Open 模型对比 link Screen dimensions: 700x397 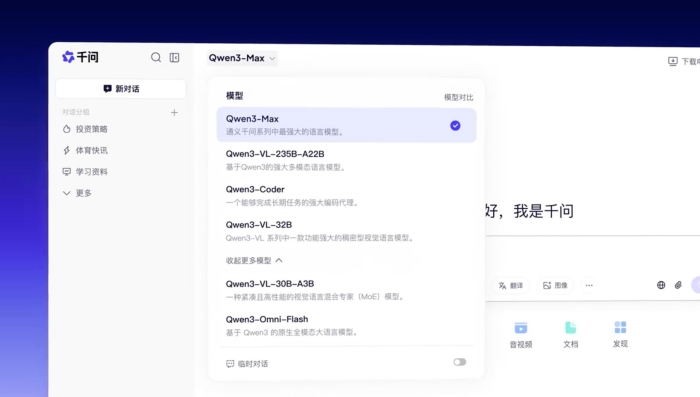pyautogui.click(x=458, y=97)
